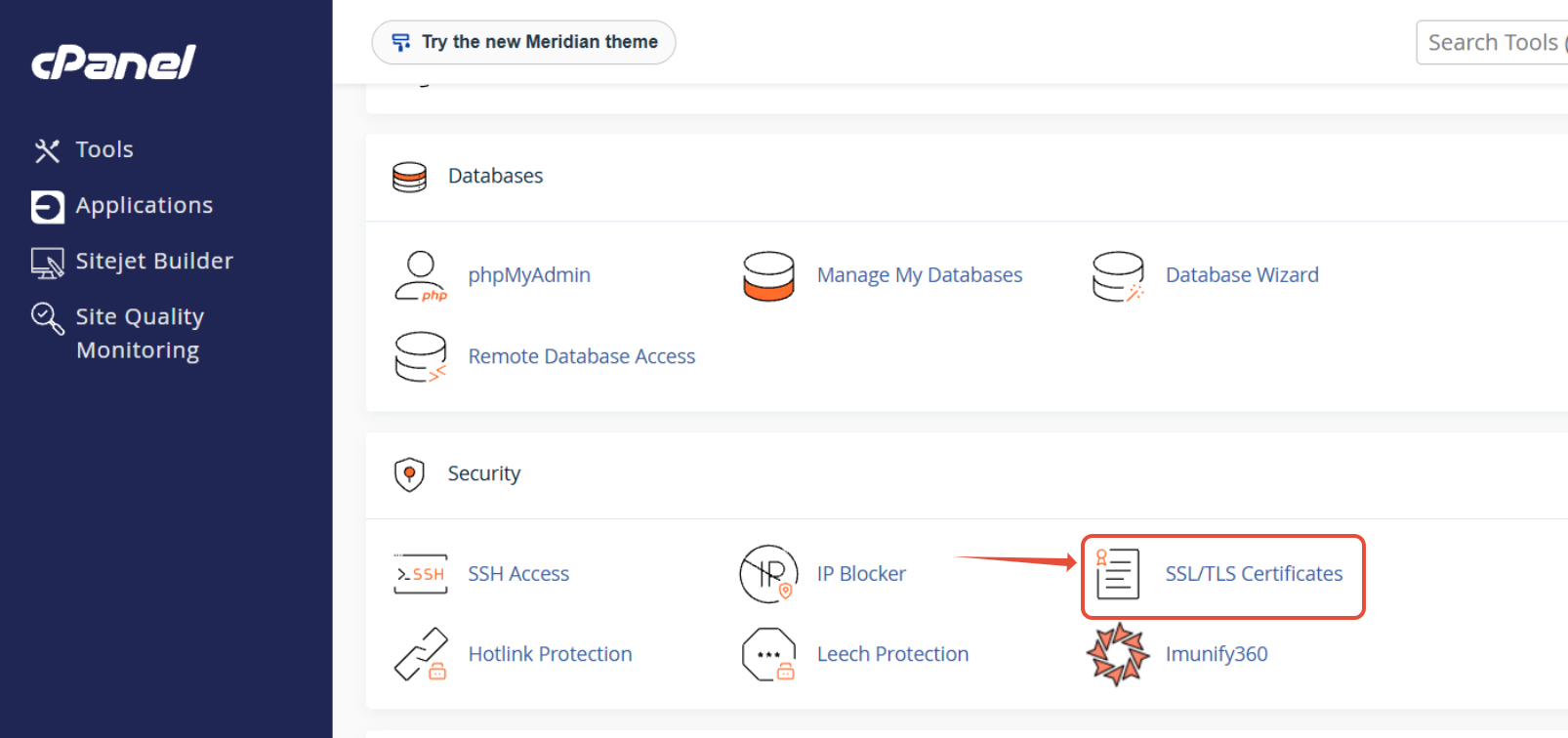Collapse the Databases section header
The width and height of the screenshot is (1568, 738).
(967, 177)
